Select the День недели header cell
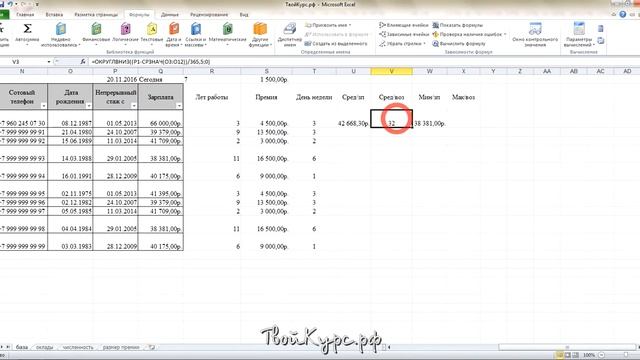The width and height of the screenshot is (640, 360). [x=314, y=97]
